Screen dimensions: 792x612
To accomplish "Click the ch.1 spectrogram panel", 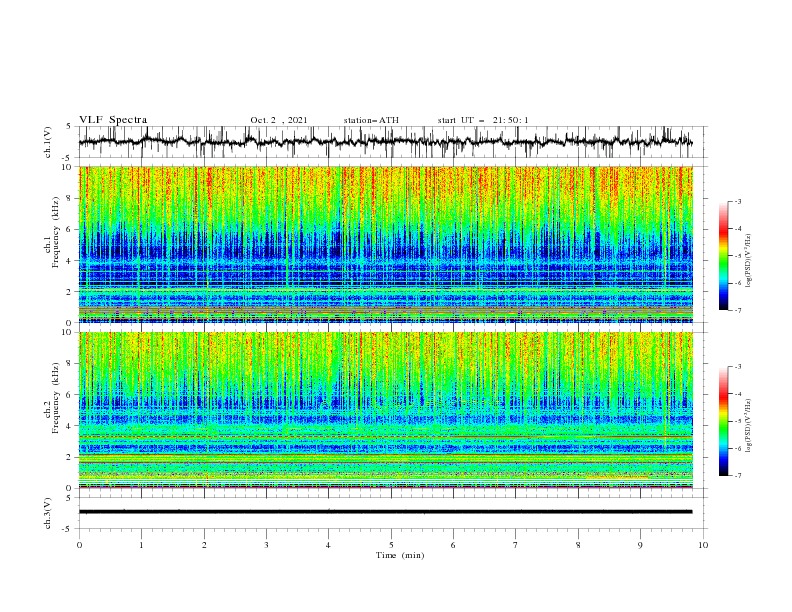I will (x=386, y=244).
